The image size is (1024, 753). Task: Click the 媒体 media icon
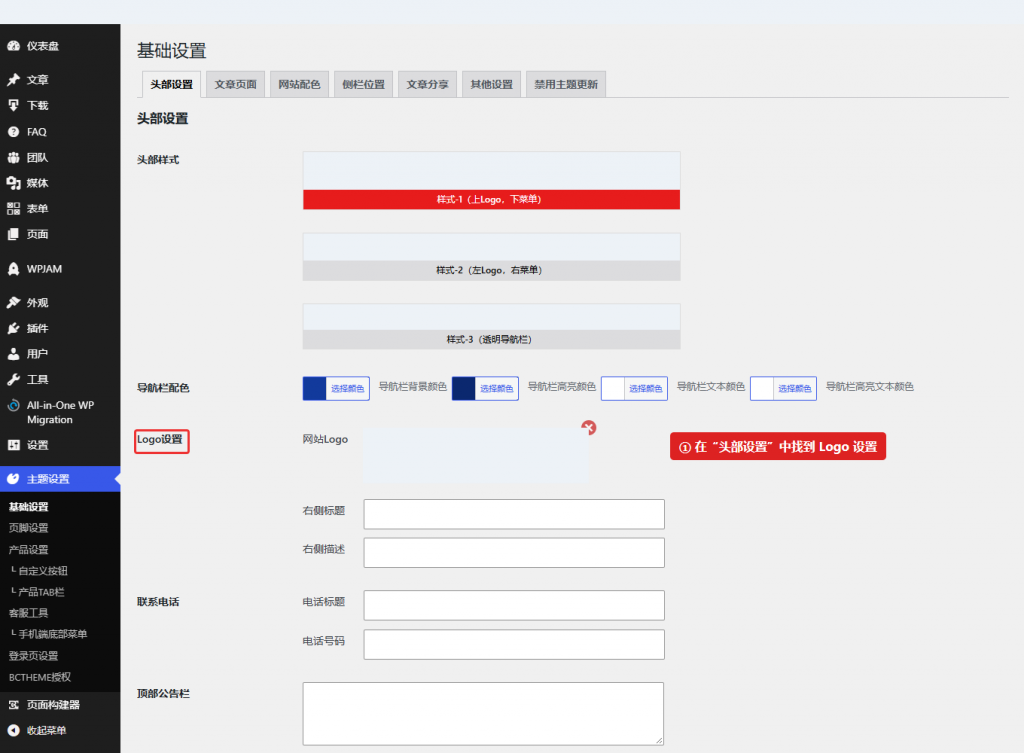point(13,183)
